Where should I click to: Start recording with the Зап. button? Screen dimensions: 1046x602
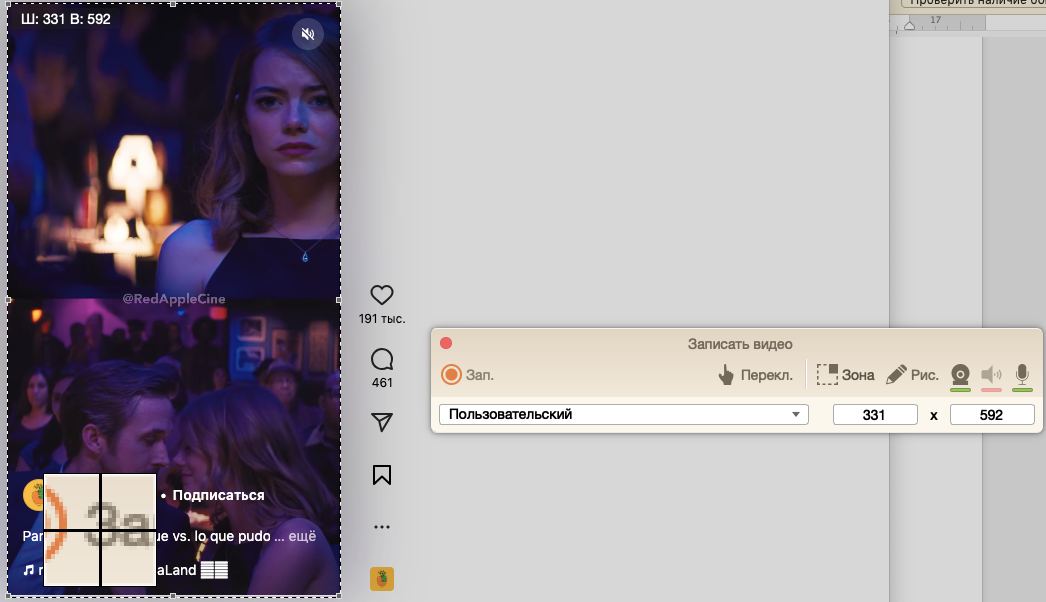pyautogui.click(x=467, y=375)
